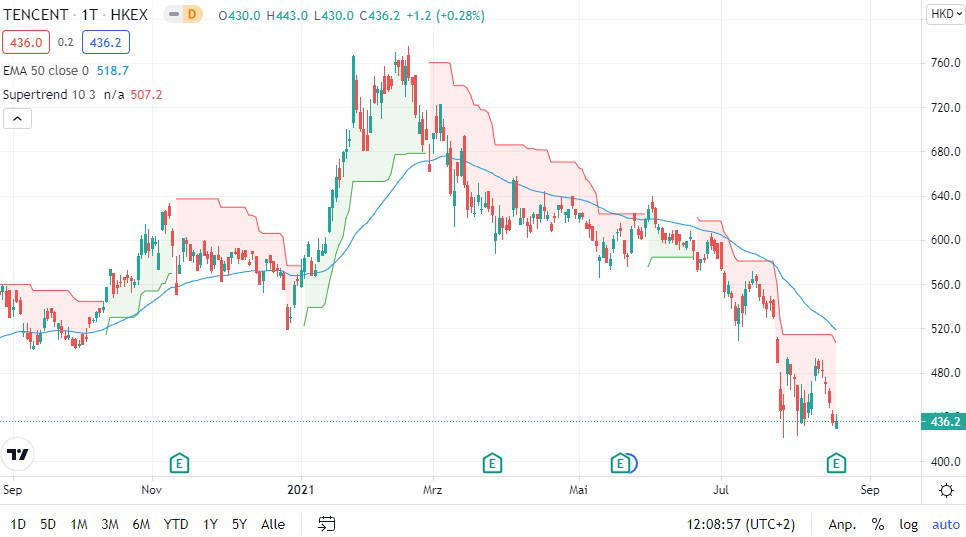Click the EMA value 518.7
Image resolution: width=966 pixels, height=537 pixels.
coord(113,71)
